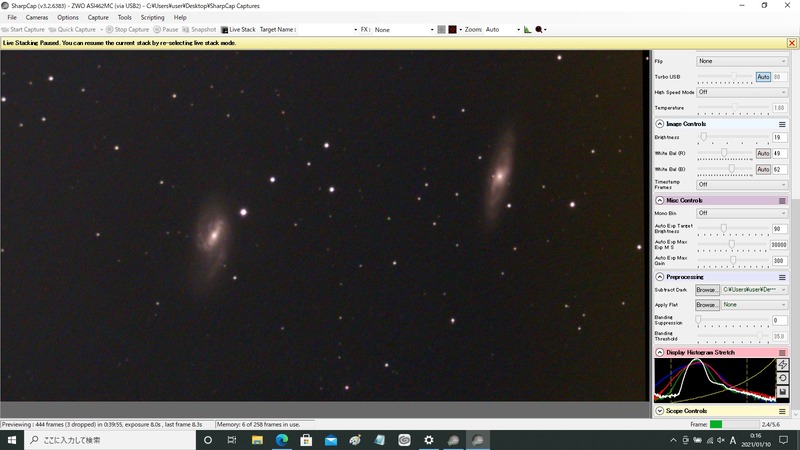Collapse the Misc Controls section
This screenshot has height=450, width=800.
click(659, 201)
